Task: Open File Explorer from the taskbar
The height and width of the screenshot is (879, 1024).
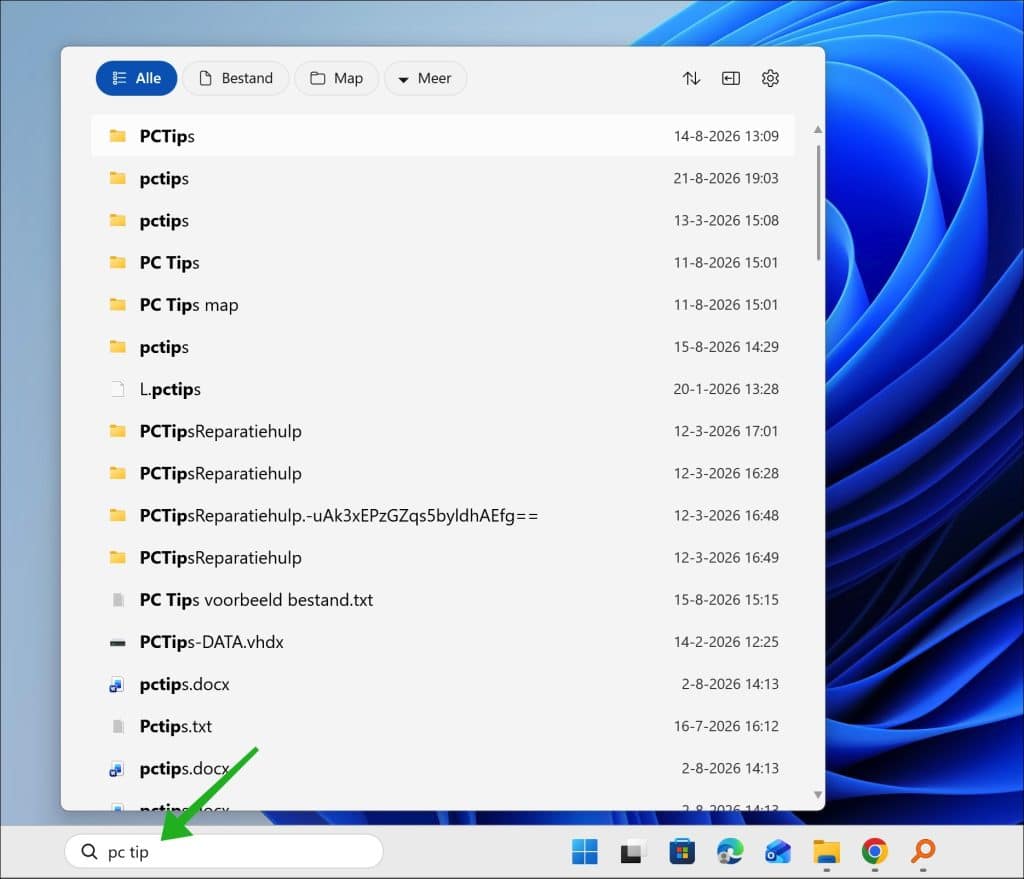Action: pos(827,852)
